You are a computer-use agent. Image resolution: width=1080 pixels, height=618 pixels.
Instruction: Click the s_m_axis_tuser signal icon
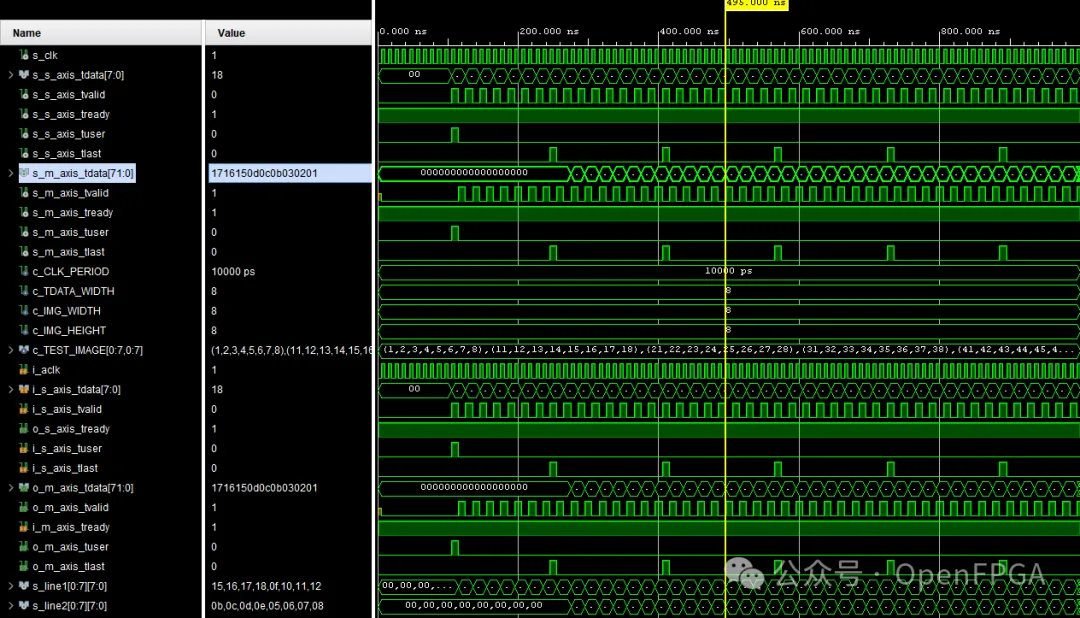(x=24, y=232)
